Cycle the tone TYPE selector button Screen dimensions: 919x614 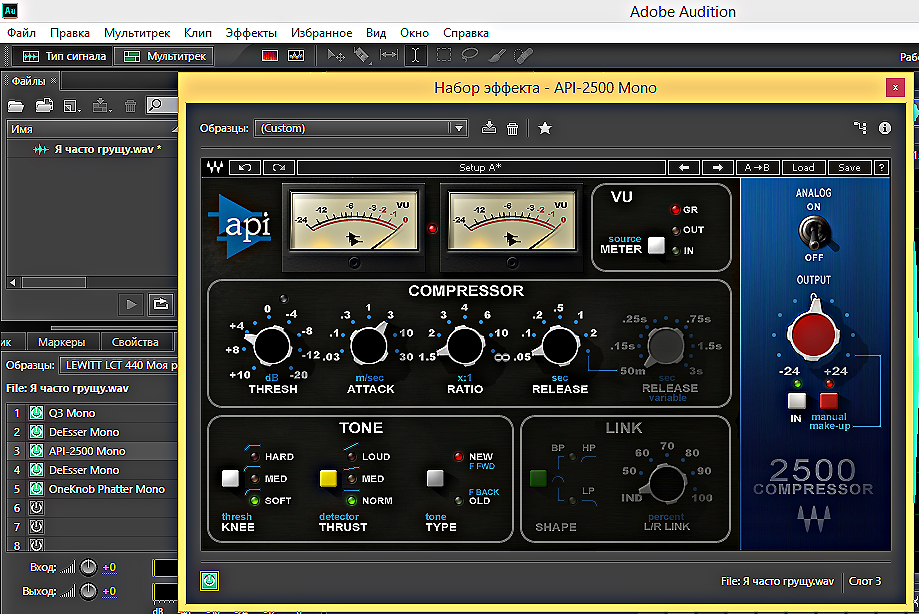435,478
